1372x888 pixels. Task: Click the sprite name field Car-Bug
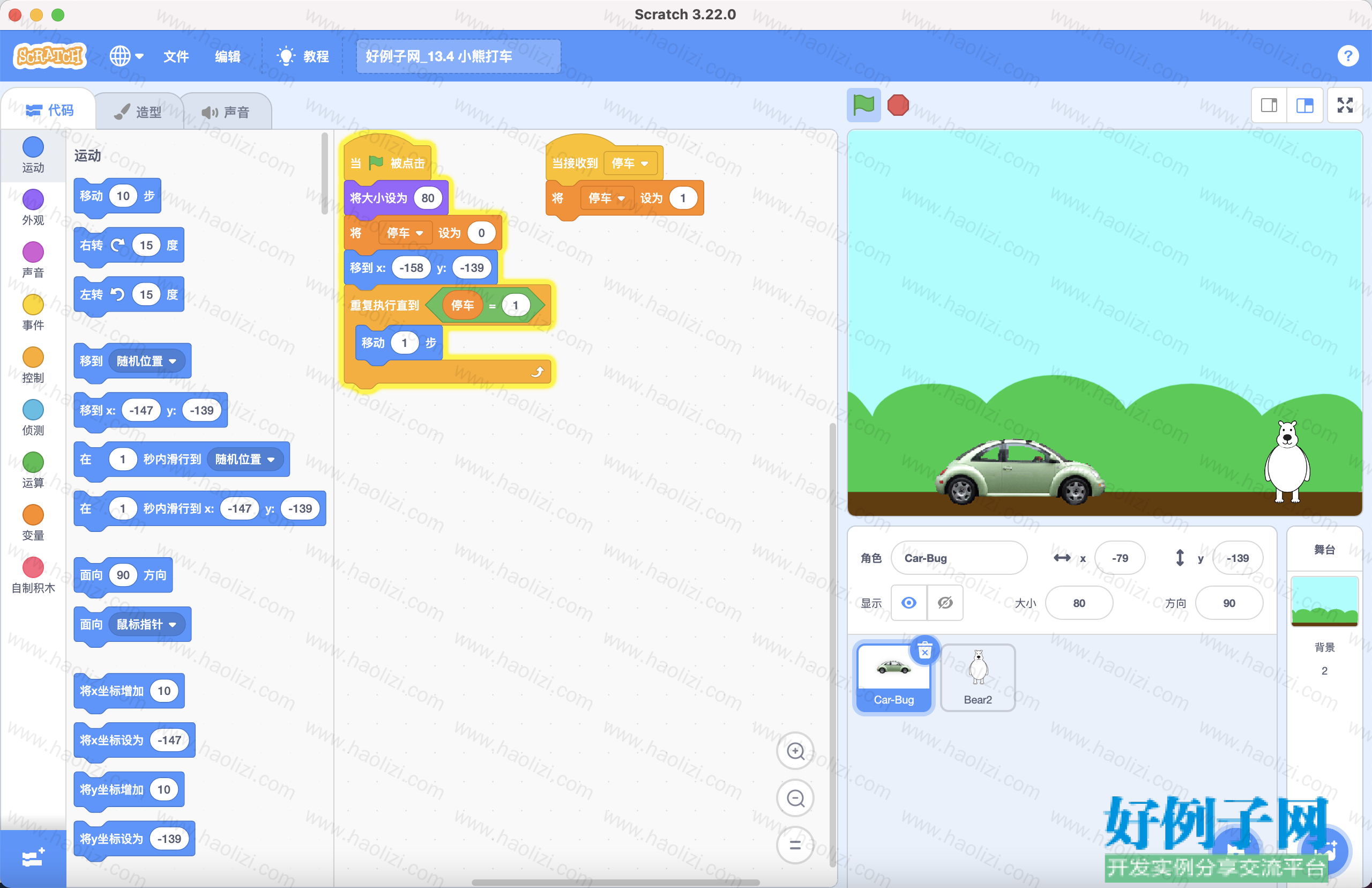(x=958, y=558)
